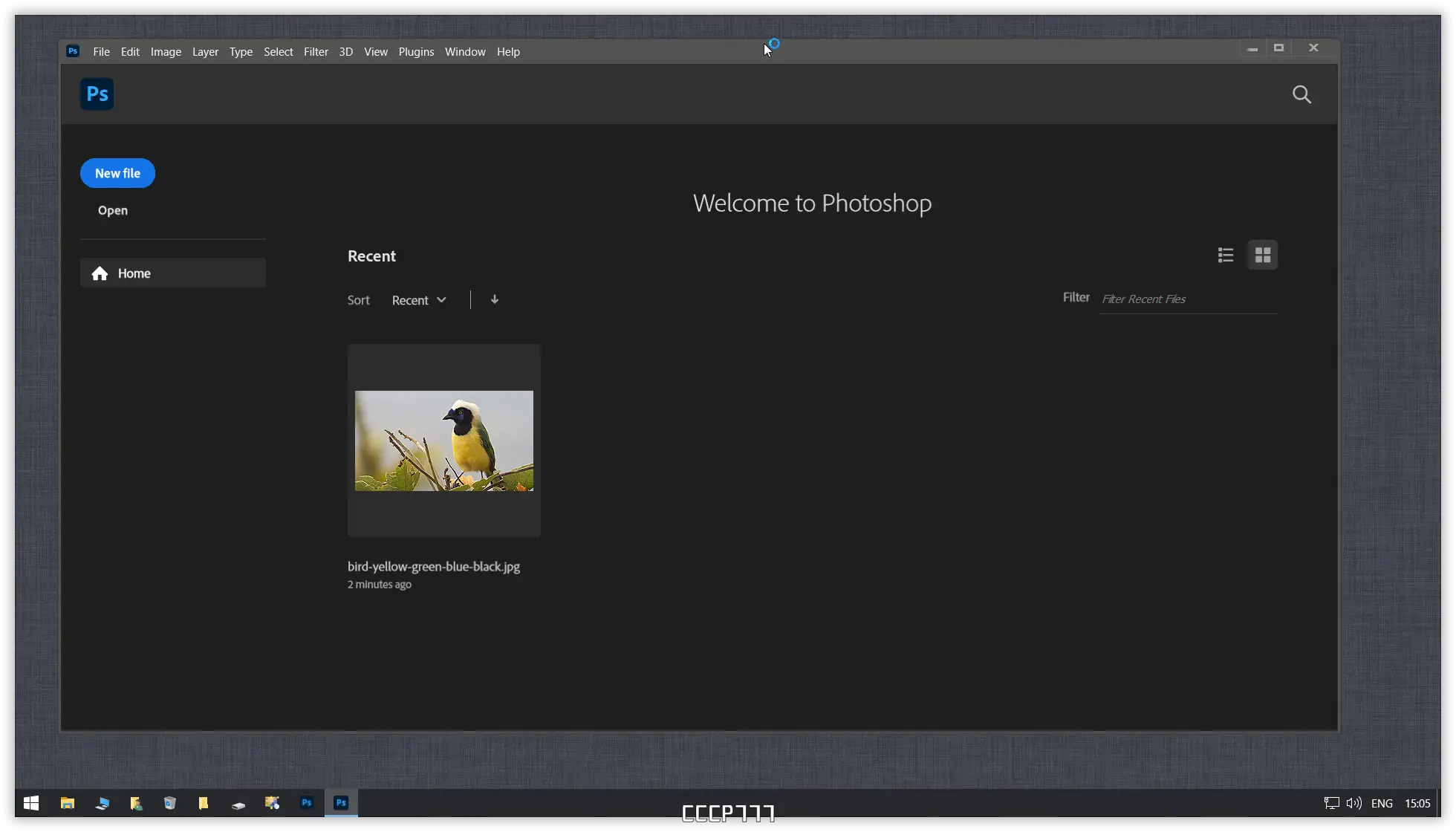This screenshot has height=832, width=1456.
Task: Click the volume speaker tray icon
Action: point(1353,803)
